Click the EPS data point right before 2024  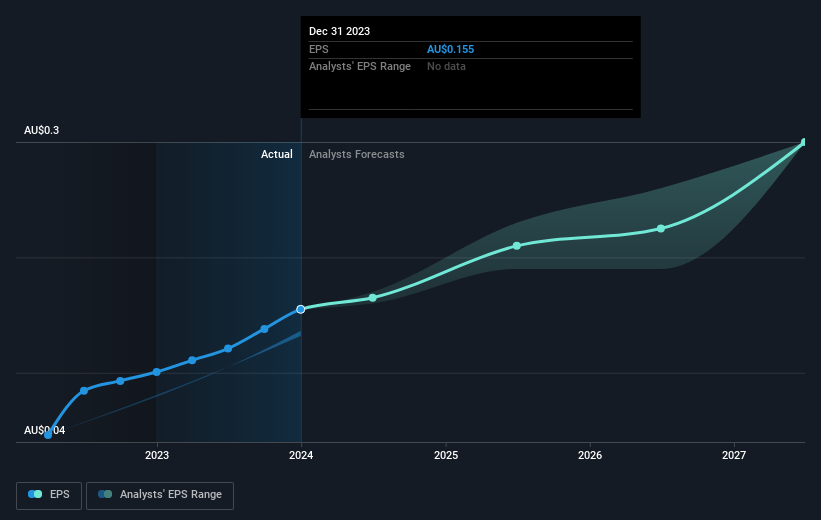pyautogui.click(x=264, y=329)
